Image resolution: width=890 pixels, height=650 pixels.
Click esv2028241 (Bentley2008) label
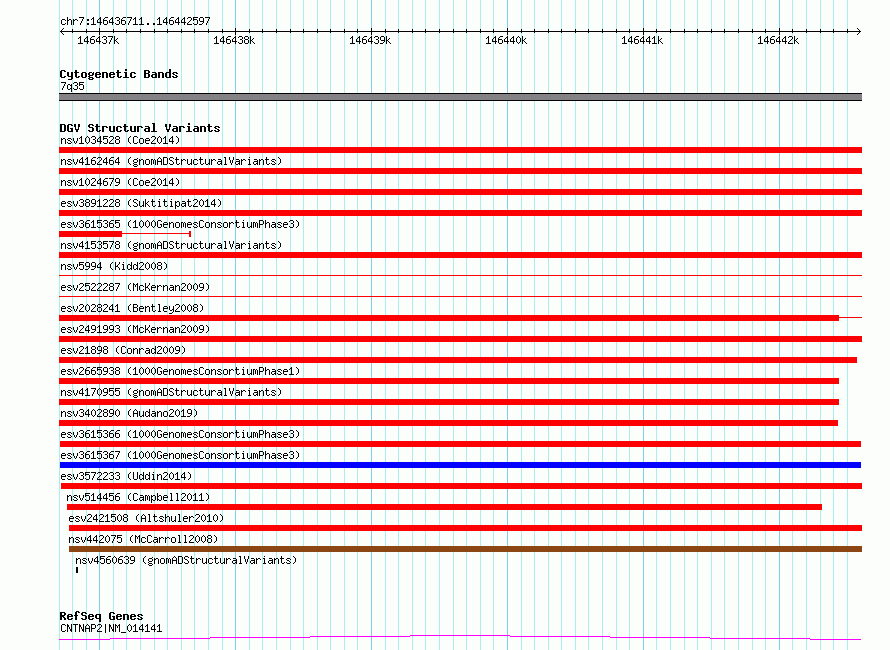coord(132,308)
